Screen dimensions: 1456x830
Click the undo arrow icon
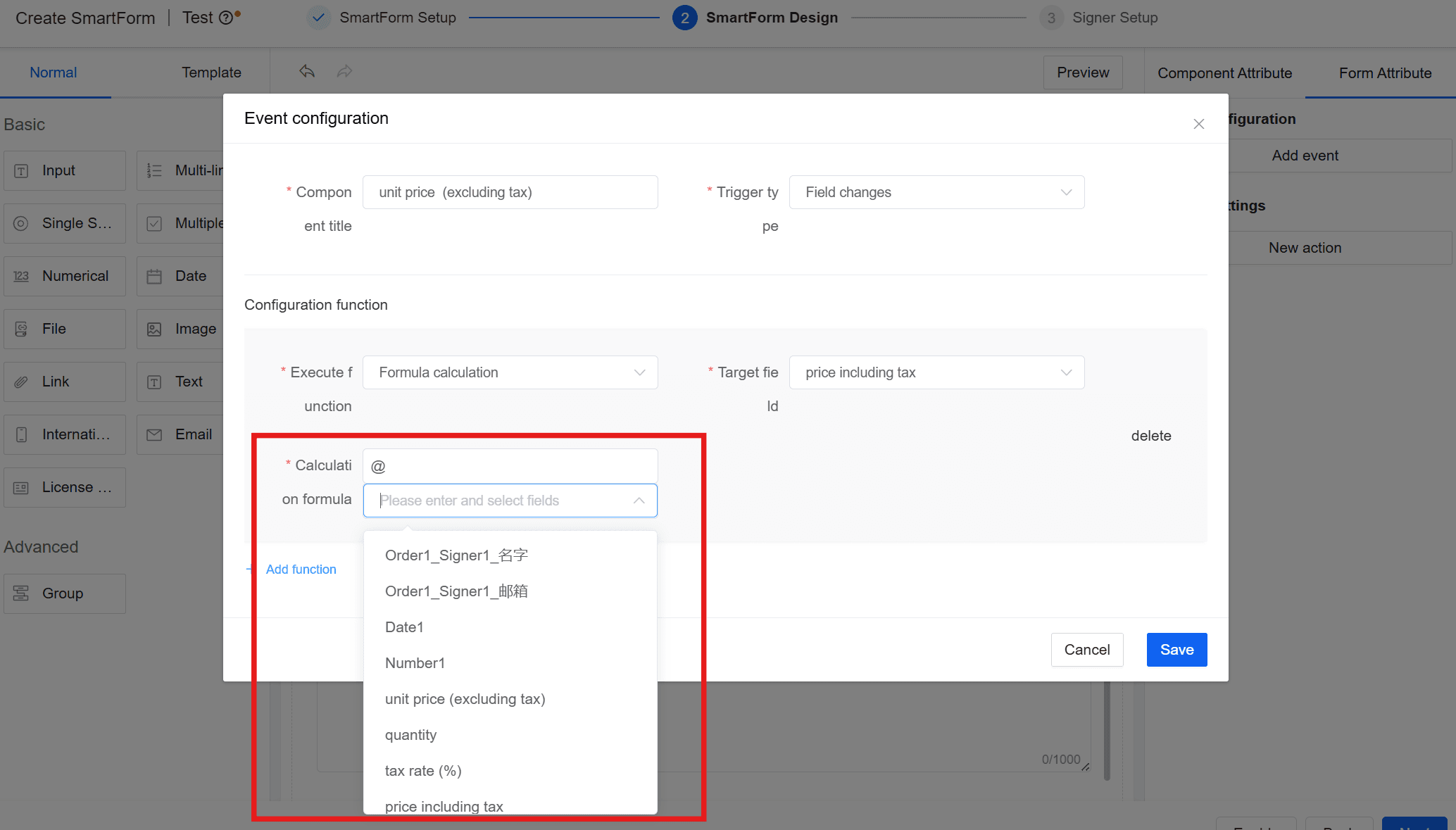tap(307, 71)
